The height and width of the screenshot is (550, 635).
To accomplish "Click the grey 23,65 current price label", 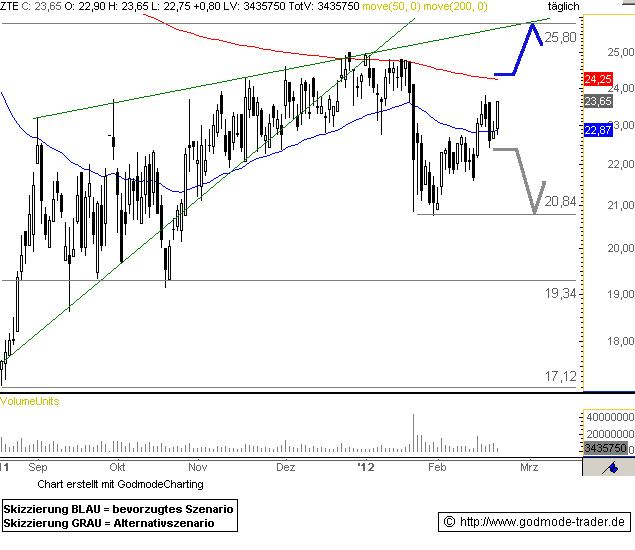I will pyautogui.click(x=598, y=101).
